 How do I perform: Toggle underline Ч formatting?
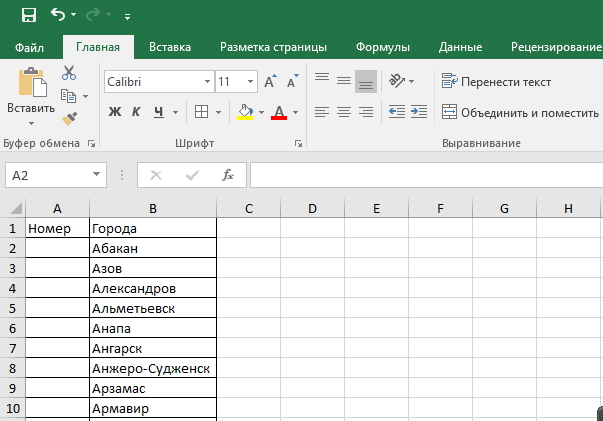coord(158,112)
